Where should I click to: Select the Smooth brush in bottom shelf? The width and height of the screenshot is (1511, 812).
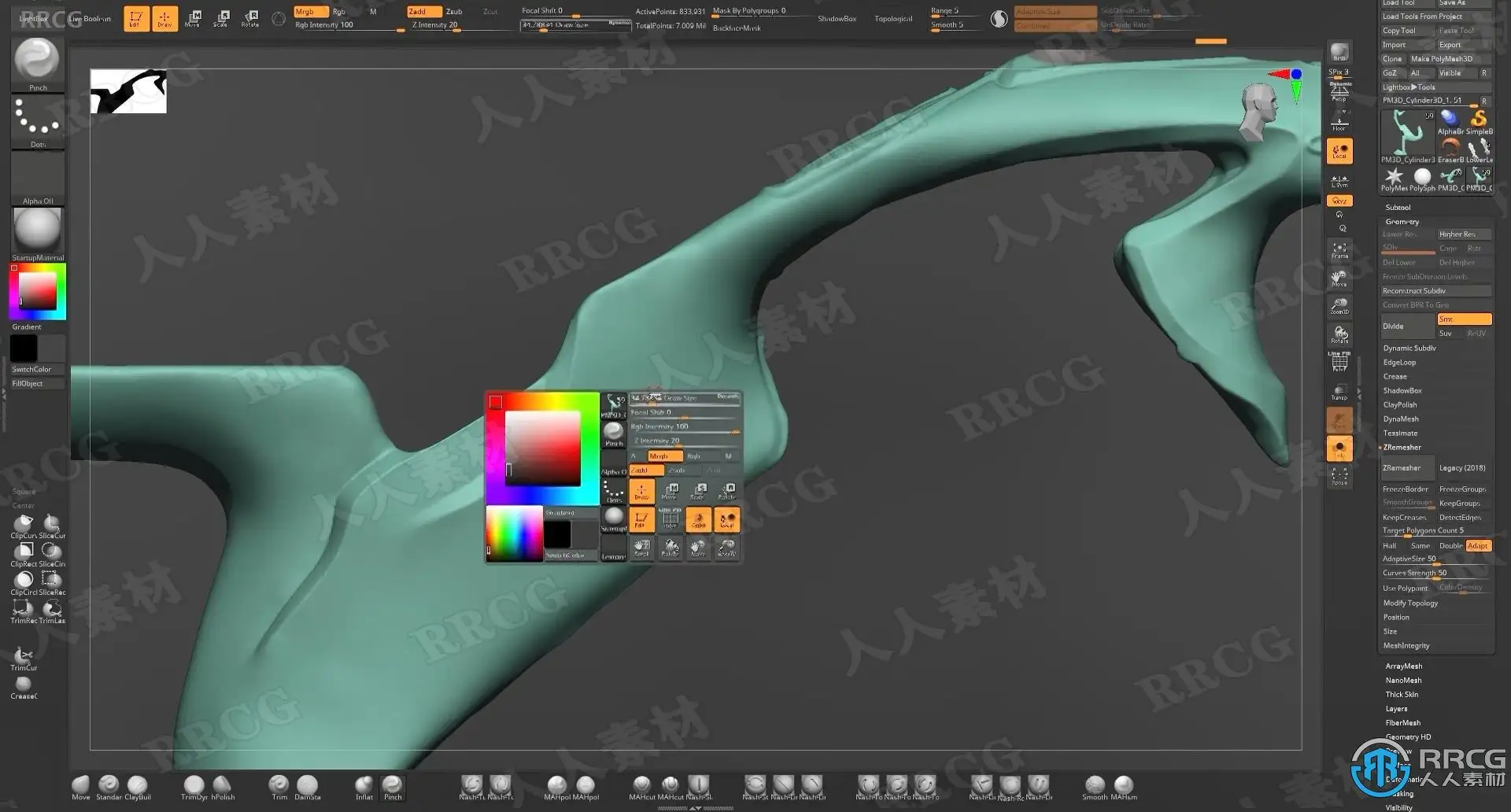(x=1095, y=787)
